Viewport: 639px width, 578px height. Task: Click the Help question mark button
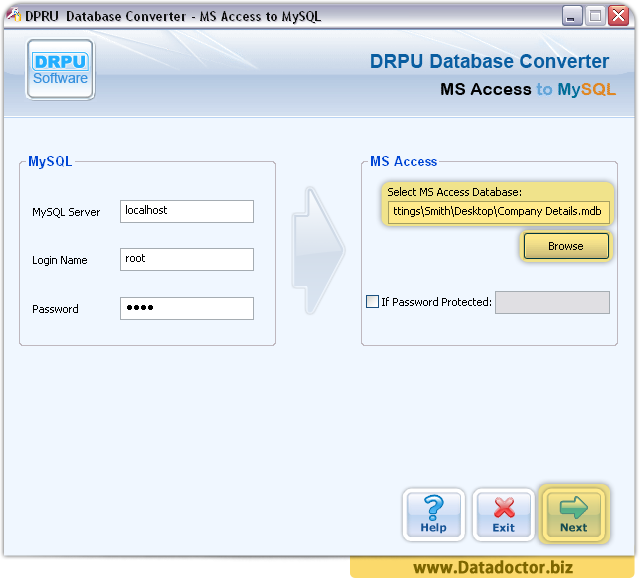(x=434, y=515)
